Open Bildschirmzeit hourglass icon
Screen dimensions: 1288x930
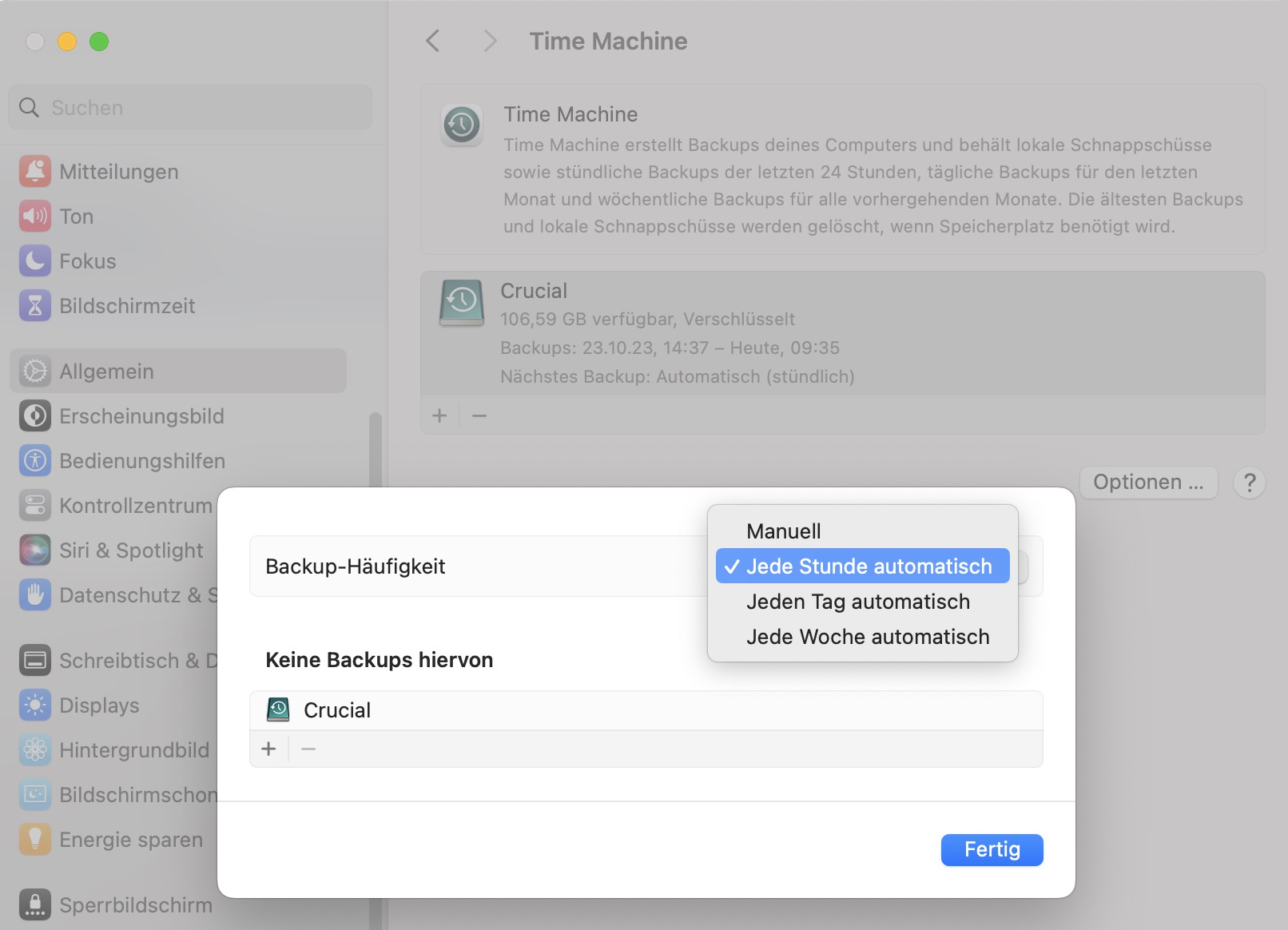(35, 306)
